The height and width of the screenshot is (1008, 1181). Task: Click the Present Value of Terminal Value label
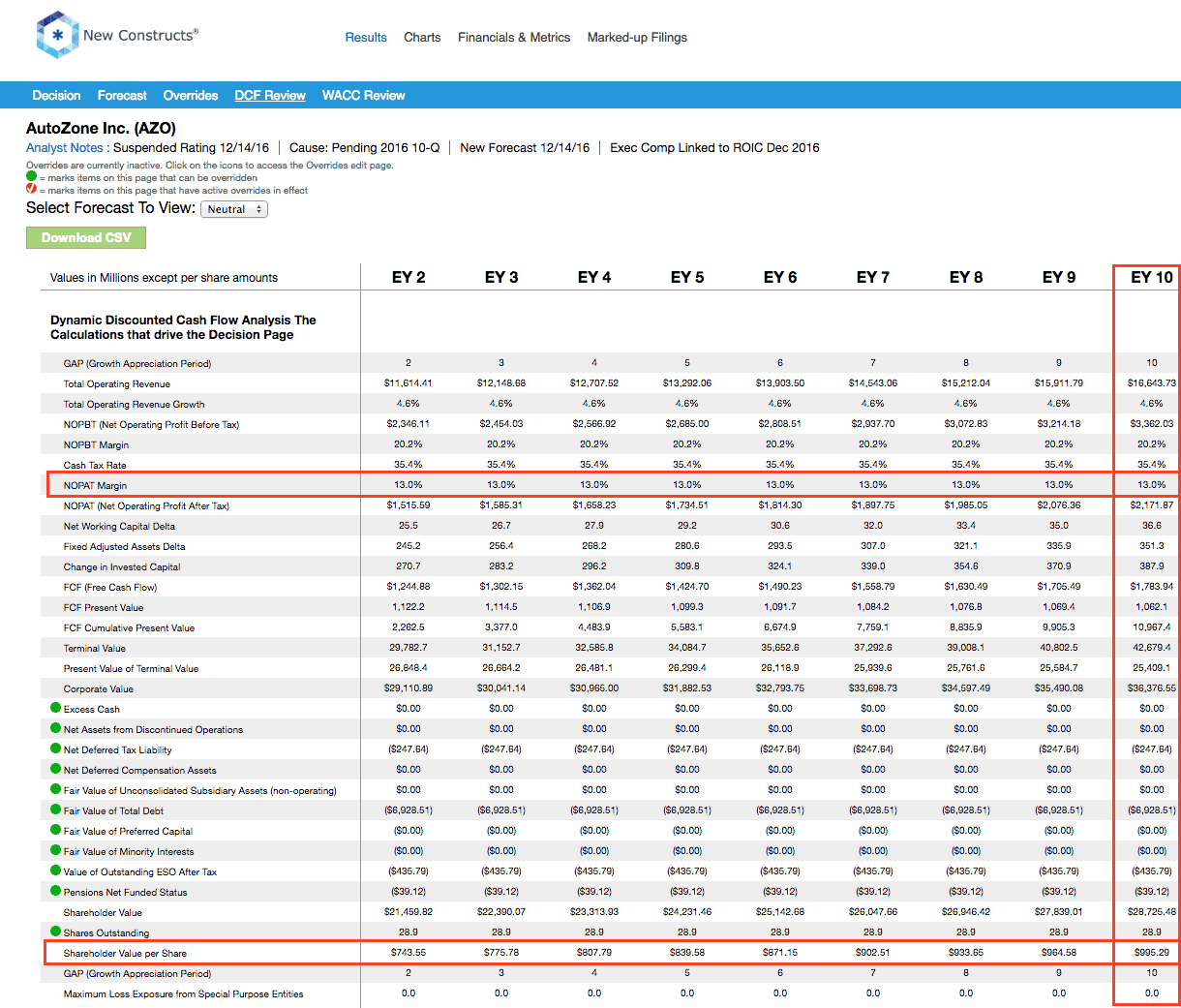pos(131,669)
